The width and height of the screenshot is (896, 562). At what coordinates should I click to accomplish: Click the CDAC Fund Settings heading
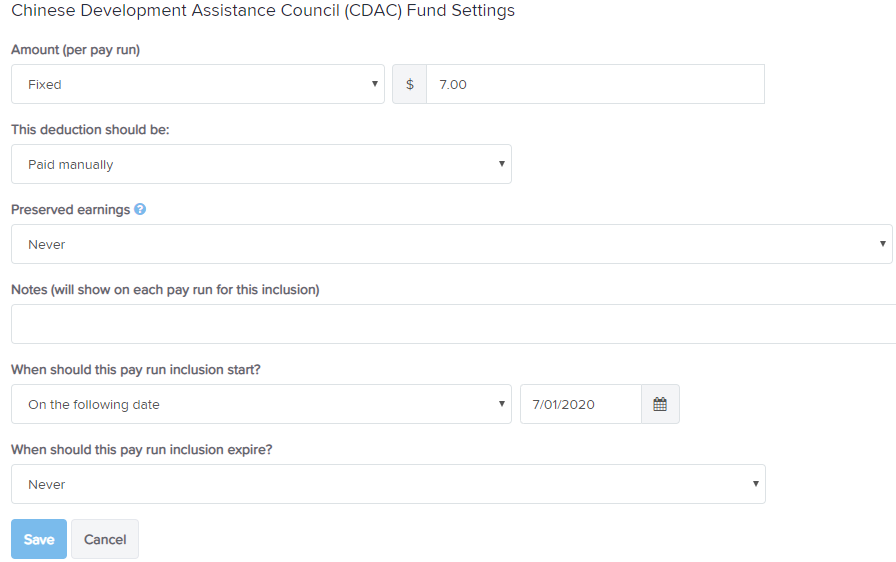click(263, 10)
